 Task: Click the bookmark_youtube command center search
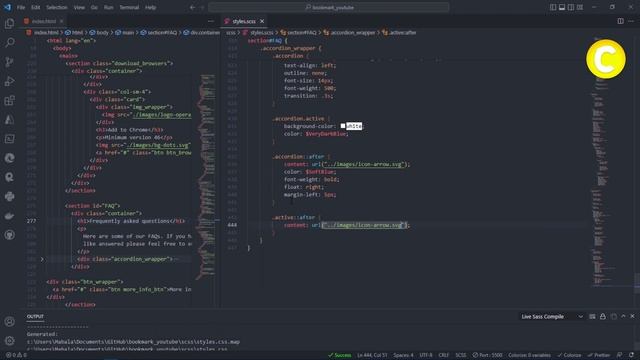[x=329, y=7]
